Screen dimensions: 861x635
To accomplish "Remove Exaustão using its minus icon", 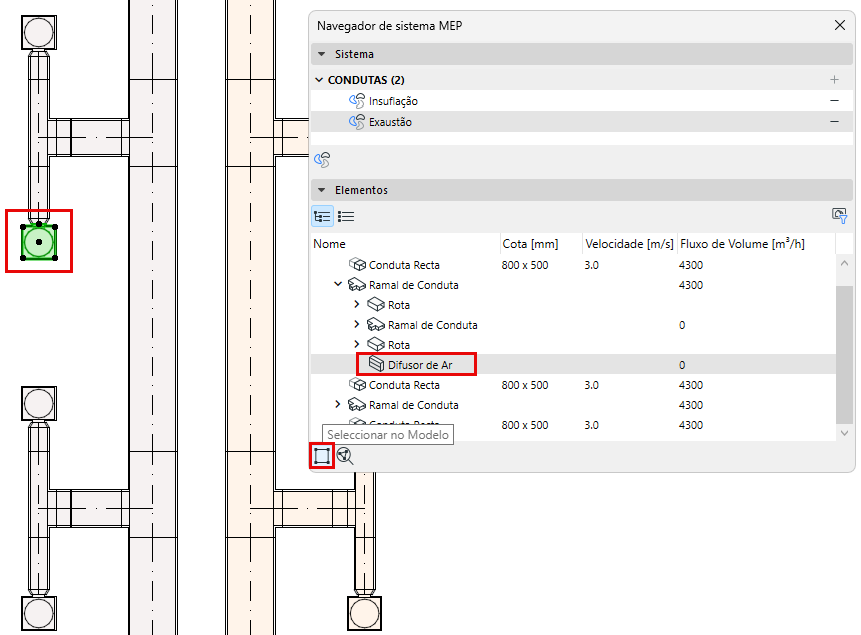I will point(834,122).
